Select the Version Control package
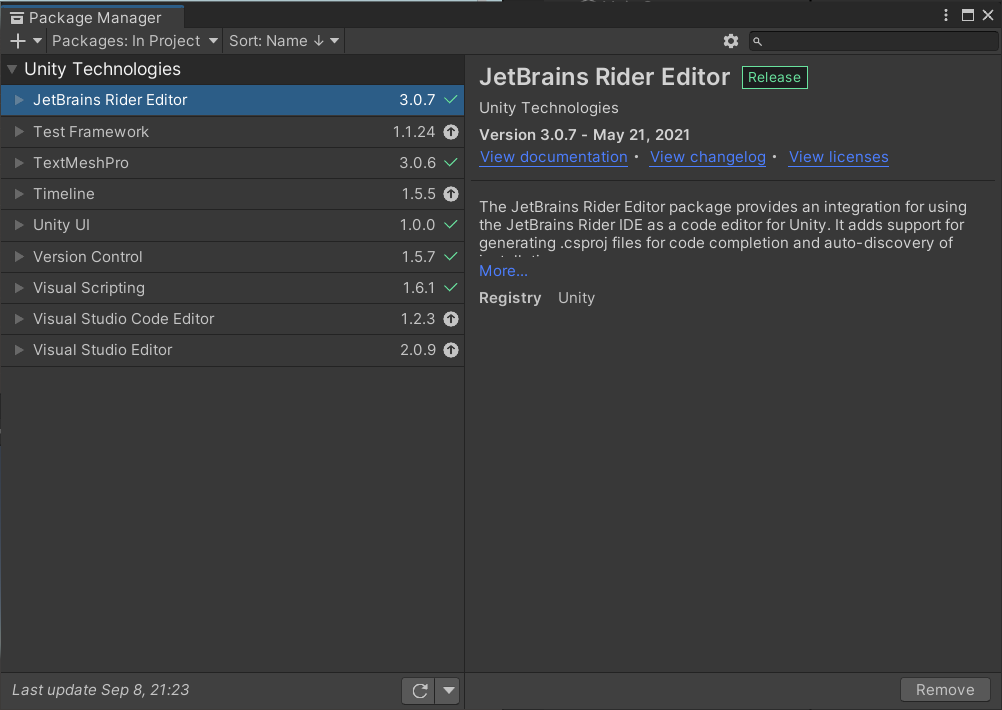The image size is (1002, 710). [x=233, y=256]
